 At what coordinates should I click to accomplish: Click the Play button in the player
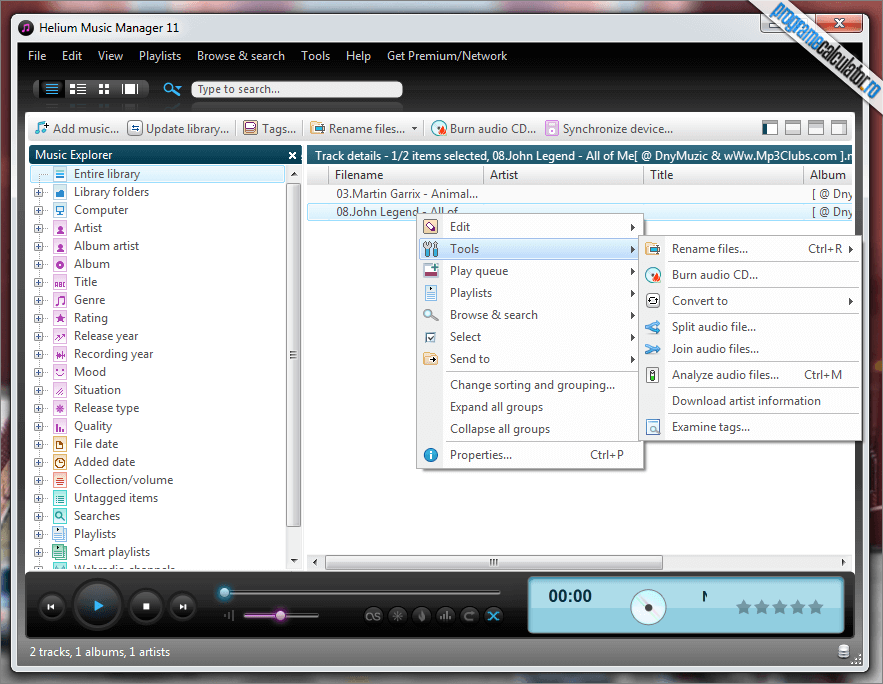click(98, 606)
